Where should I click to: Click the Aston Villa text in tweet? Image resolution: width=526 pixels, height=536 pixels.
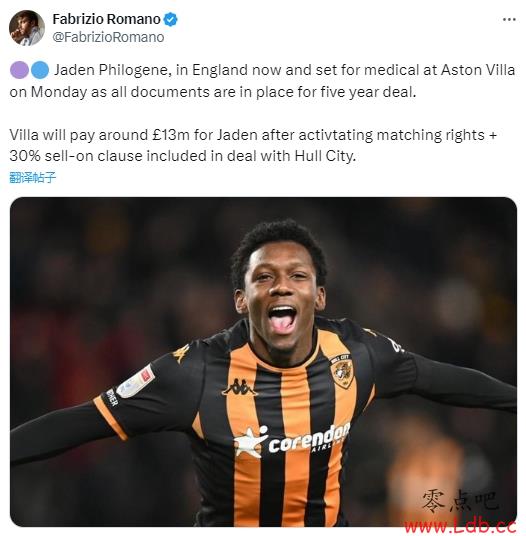click(478, 70)
